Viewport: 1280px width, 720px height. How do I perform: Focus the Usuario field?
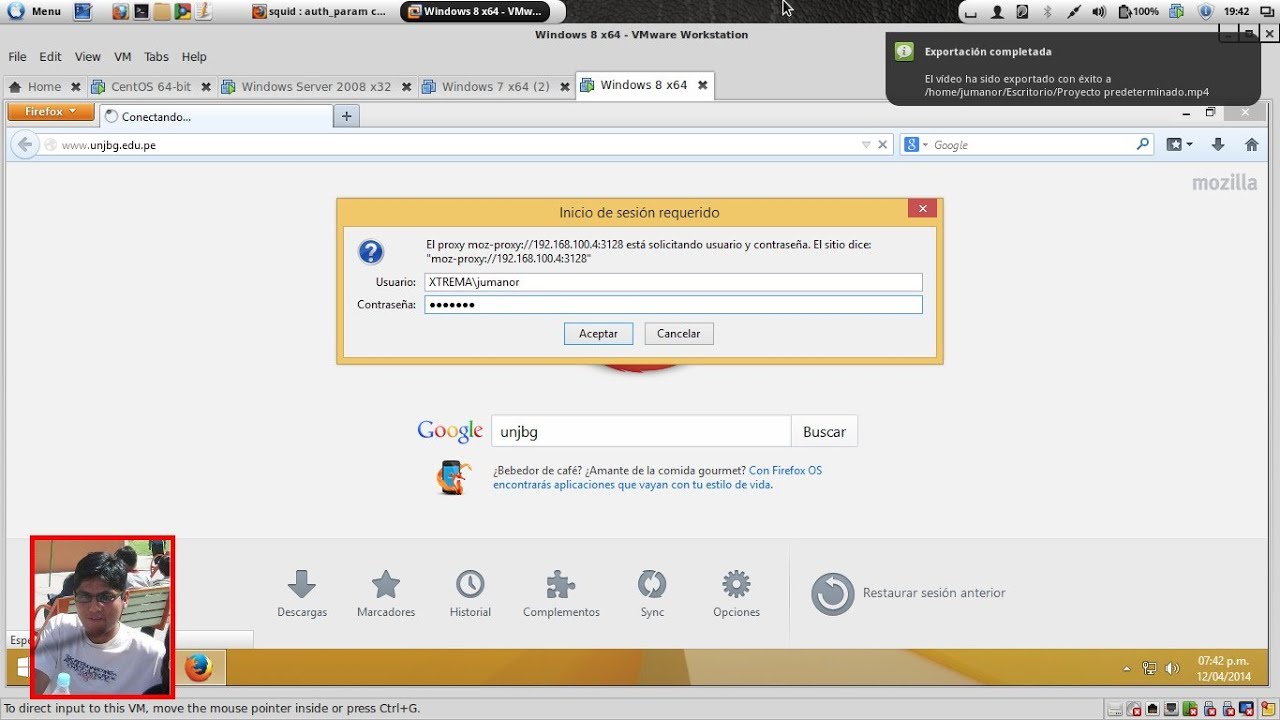point(673,282)
